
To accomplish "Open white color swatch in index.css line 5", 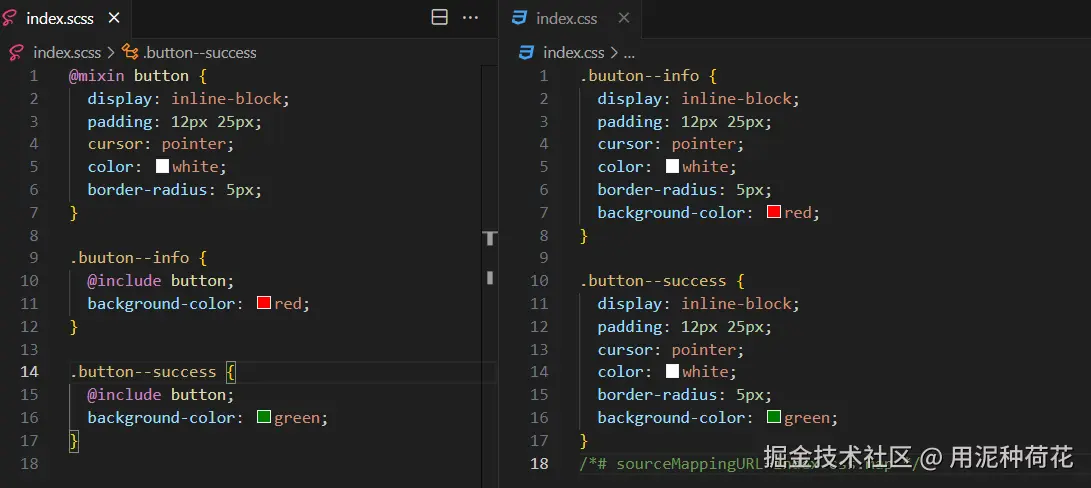I will 672,166.
